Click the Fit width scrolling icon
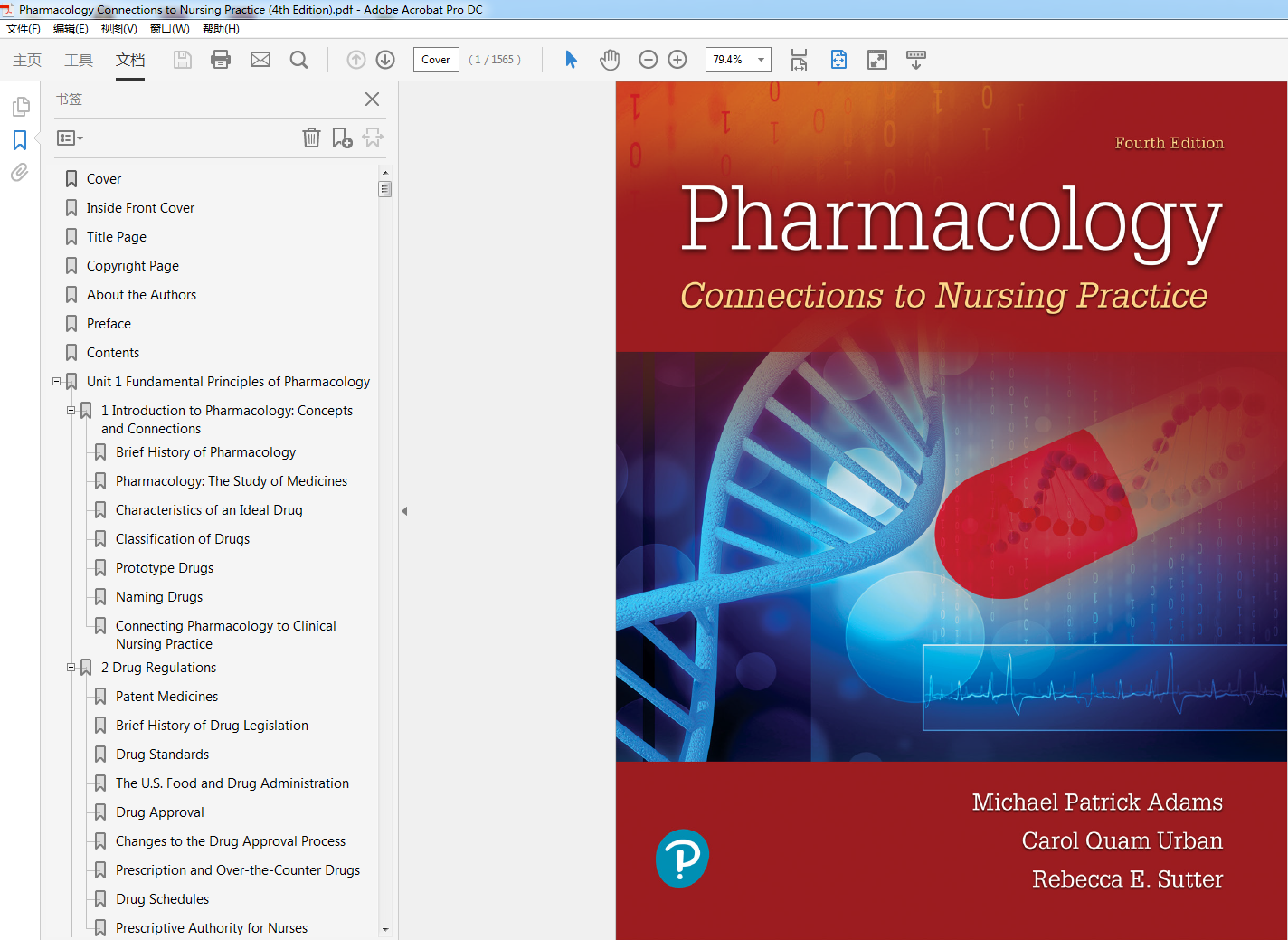Screen dimensions: 1288x940 [799, 60]
